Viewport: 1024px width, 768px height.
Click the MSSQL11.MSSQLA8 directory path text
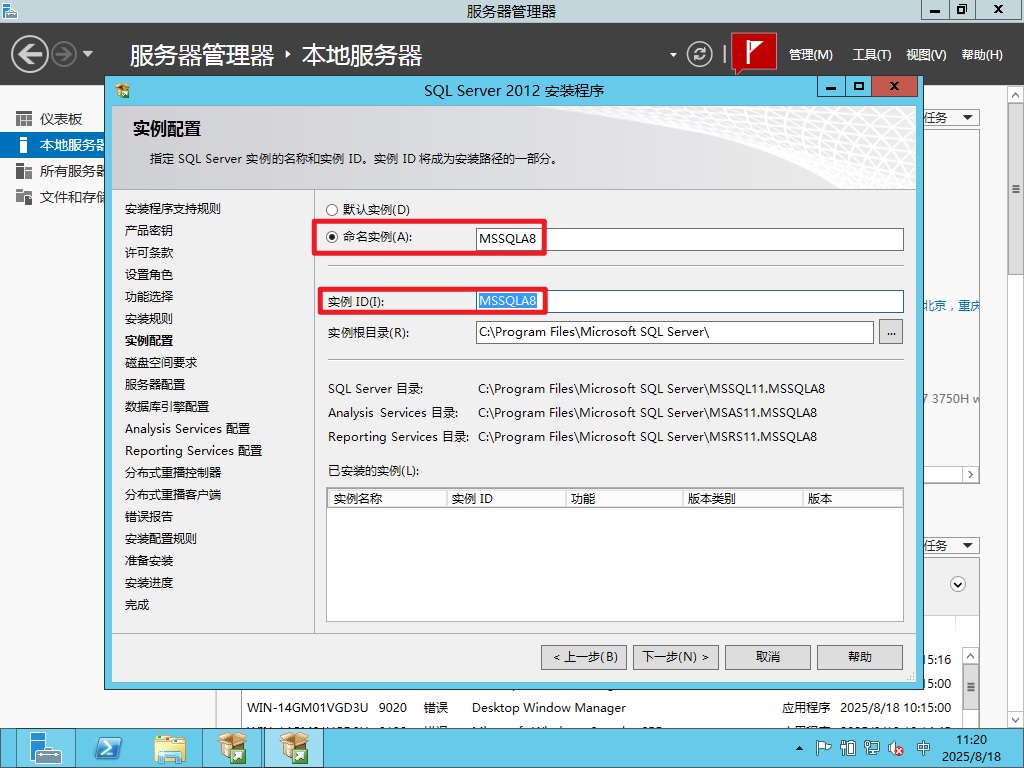(x=651, y=389)
